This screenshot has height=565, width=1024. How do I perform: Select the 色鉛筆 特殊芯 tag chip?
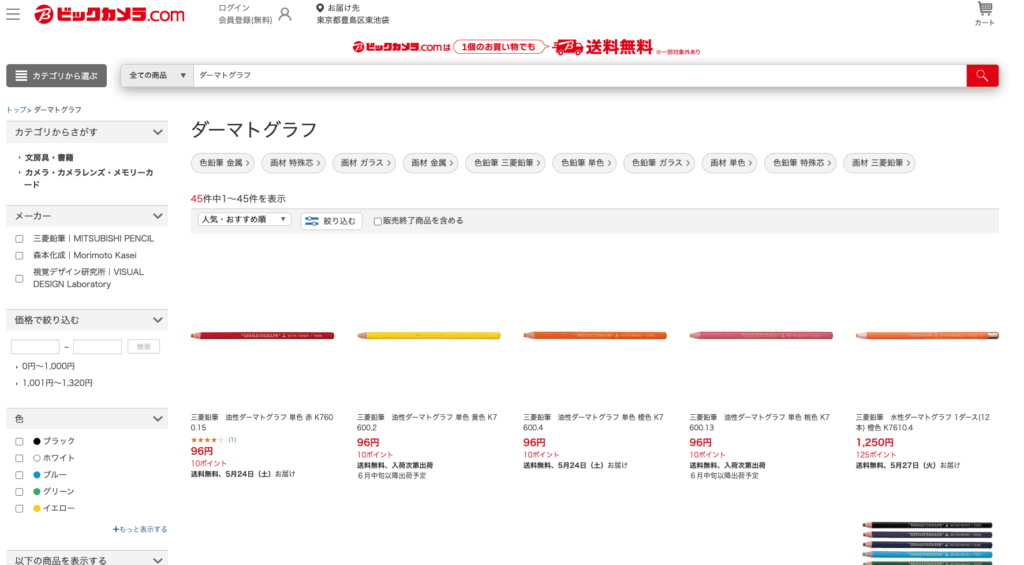click(x=801, y=163)
